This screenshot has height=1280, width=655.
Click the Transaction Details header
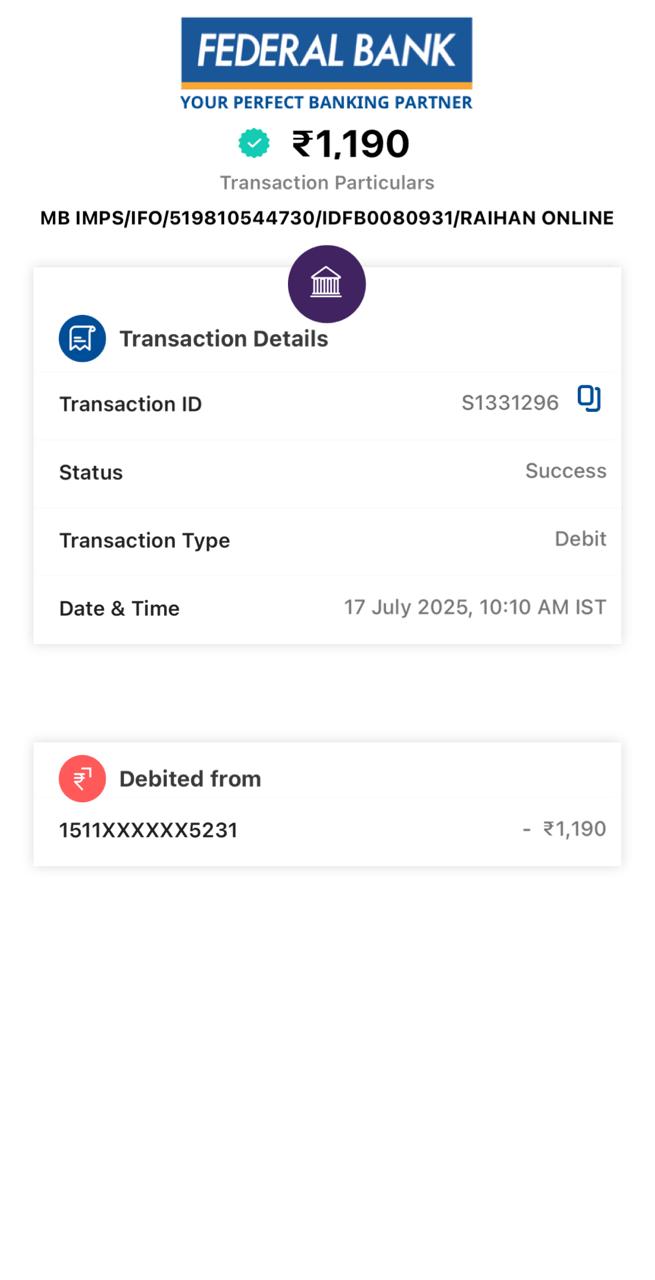click(x=223, y=339)
